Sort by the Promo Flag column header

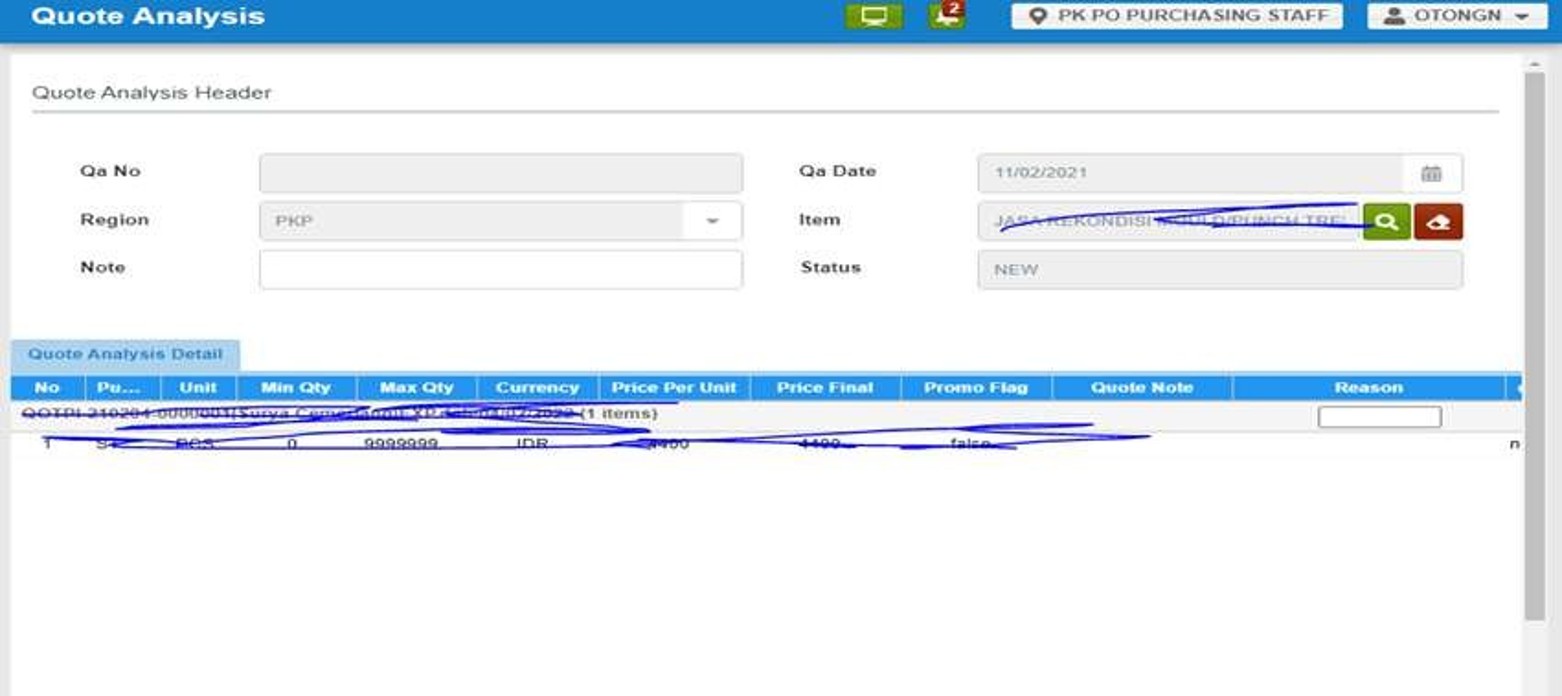[976, 388]
